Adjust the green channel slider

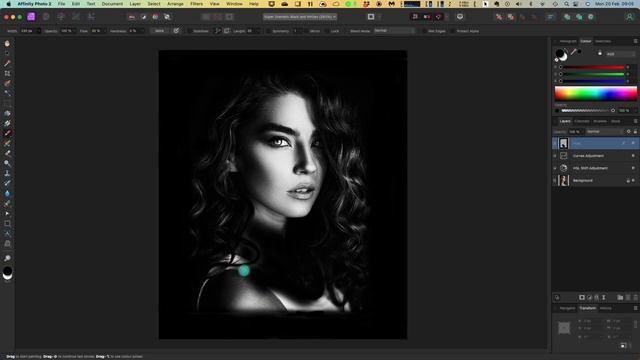point(594,74)
